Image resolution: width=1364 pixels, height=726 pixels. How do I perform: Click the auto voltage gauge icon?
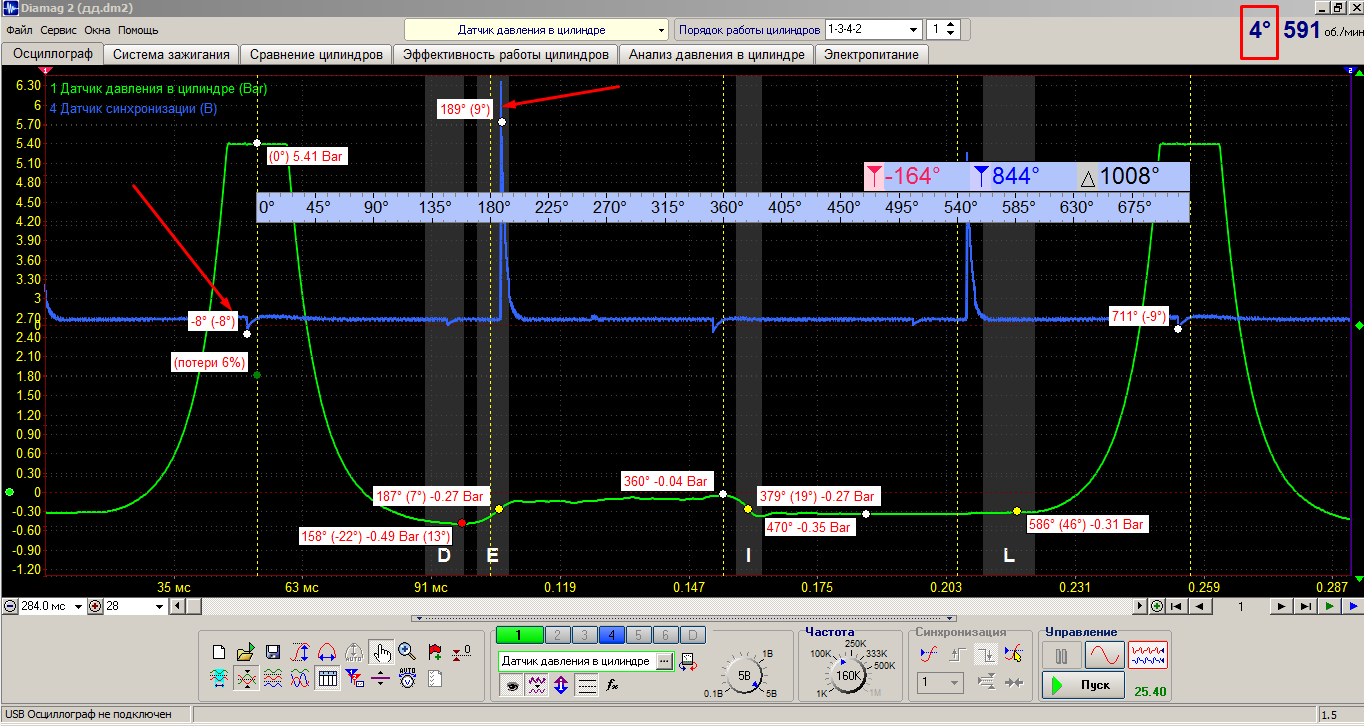click(x=407, y=679)
